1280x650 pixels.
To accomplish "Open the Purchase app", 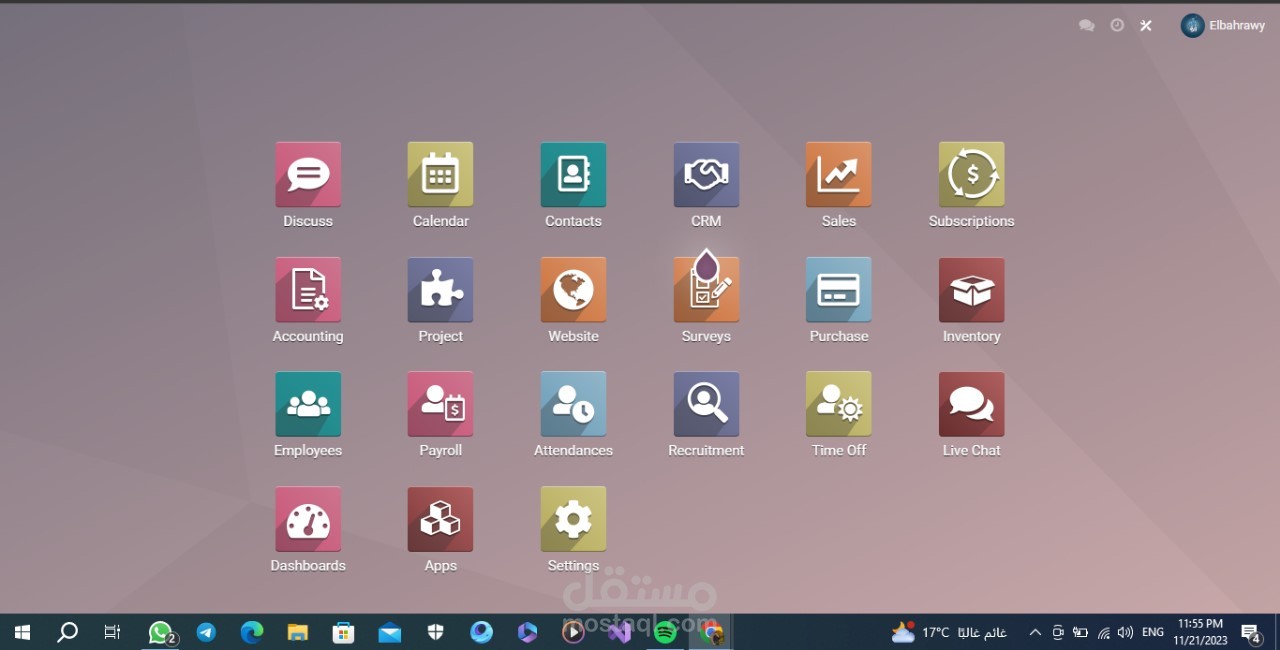I will [x=838, y=290].
